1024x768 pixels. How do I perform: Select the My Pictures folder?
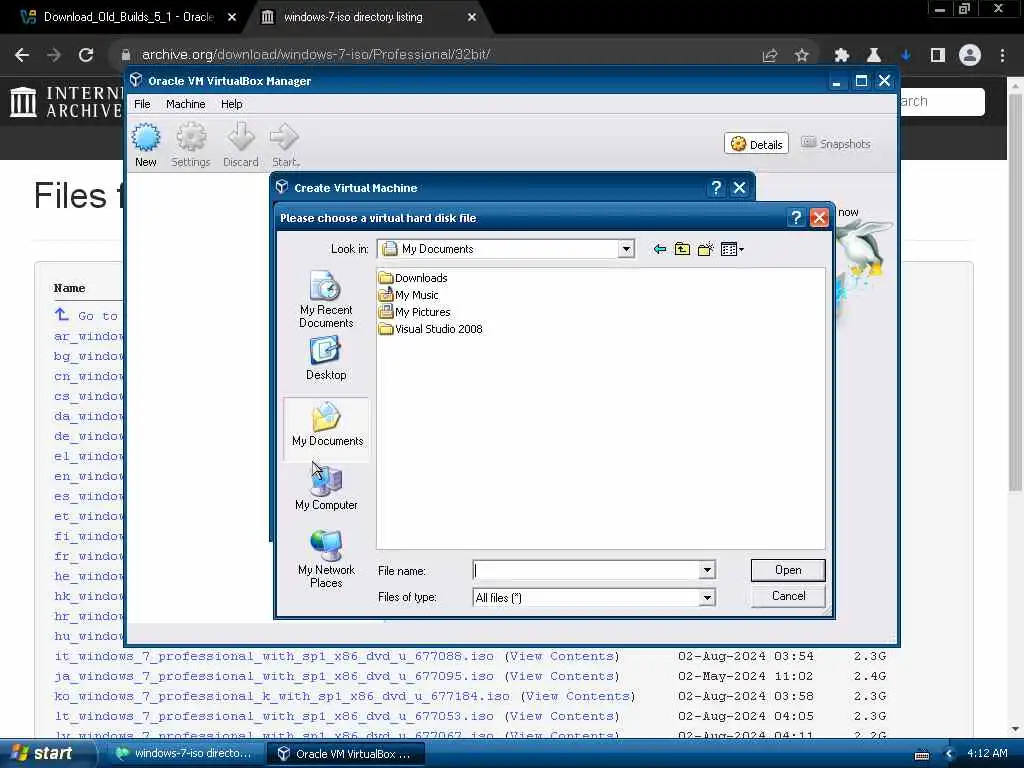pyautogui.click(x=415, y=312)
